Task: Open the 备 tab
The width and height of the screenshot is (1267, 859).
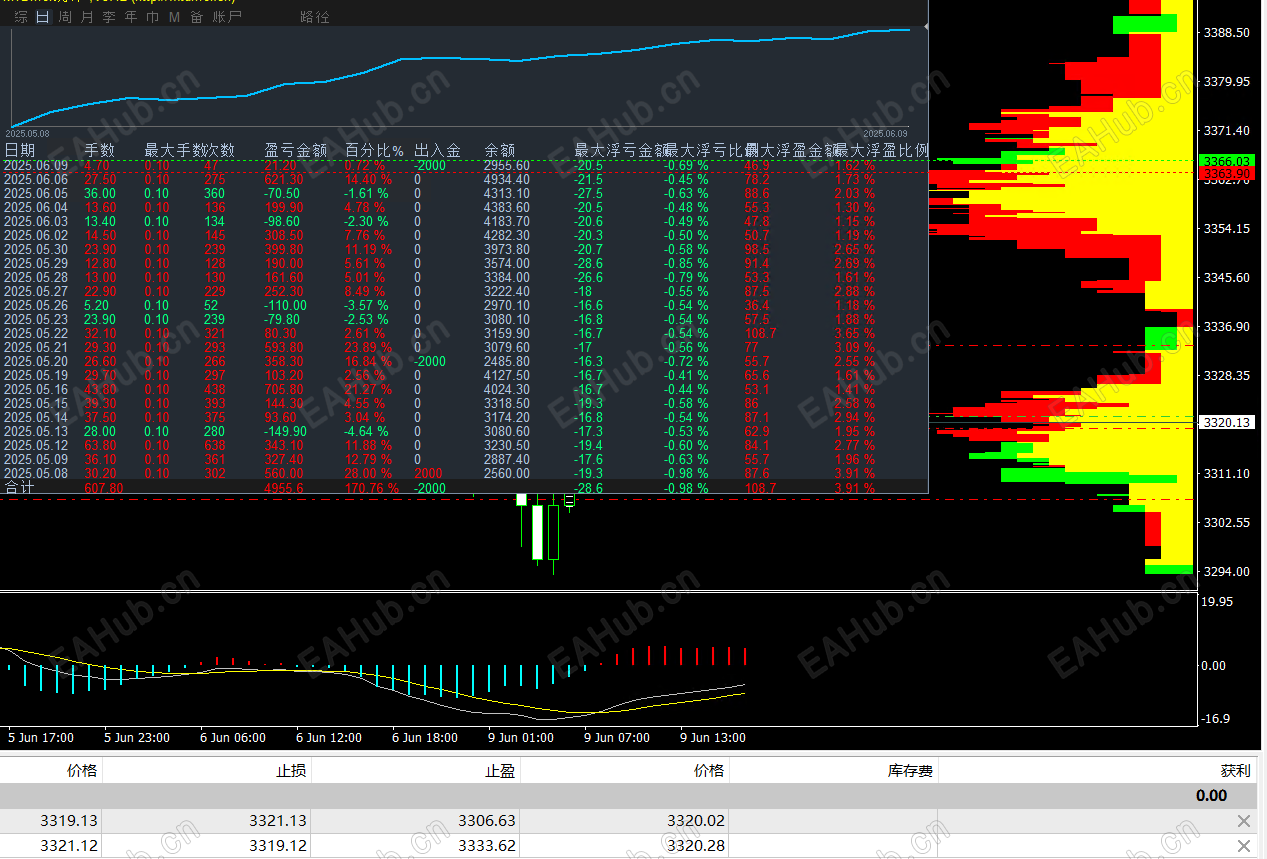Action: [x=196, y=17]
